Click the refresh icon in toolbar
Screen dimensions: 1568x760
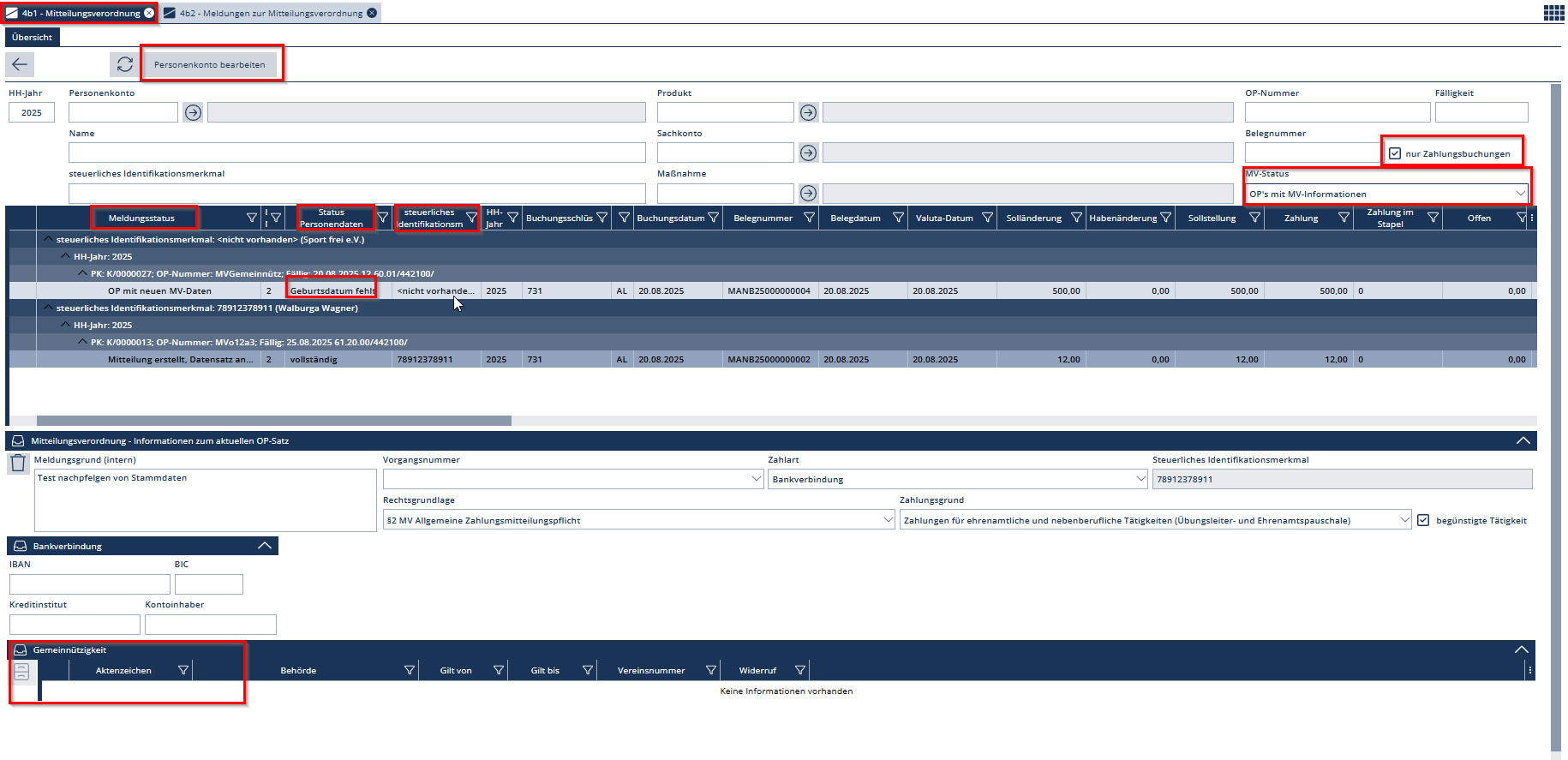(125, 64)
